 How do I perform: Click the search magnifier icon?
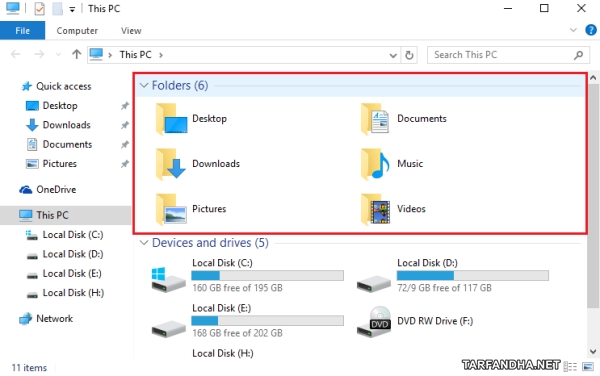tap(579, 55)
